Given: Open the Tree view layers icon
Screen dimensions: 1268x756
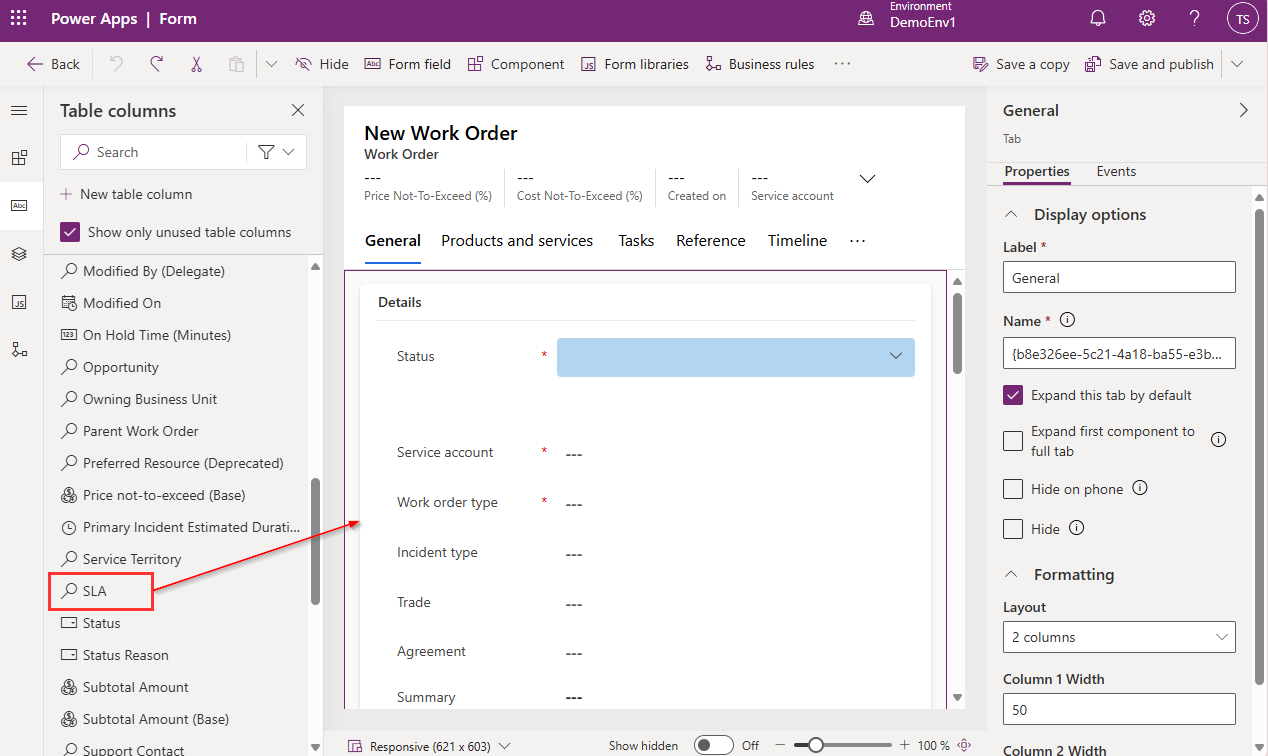Looking at the screenshot, I should tap(19, 254).
